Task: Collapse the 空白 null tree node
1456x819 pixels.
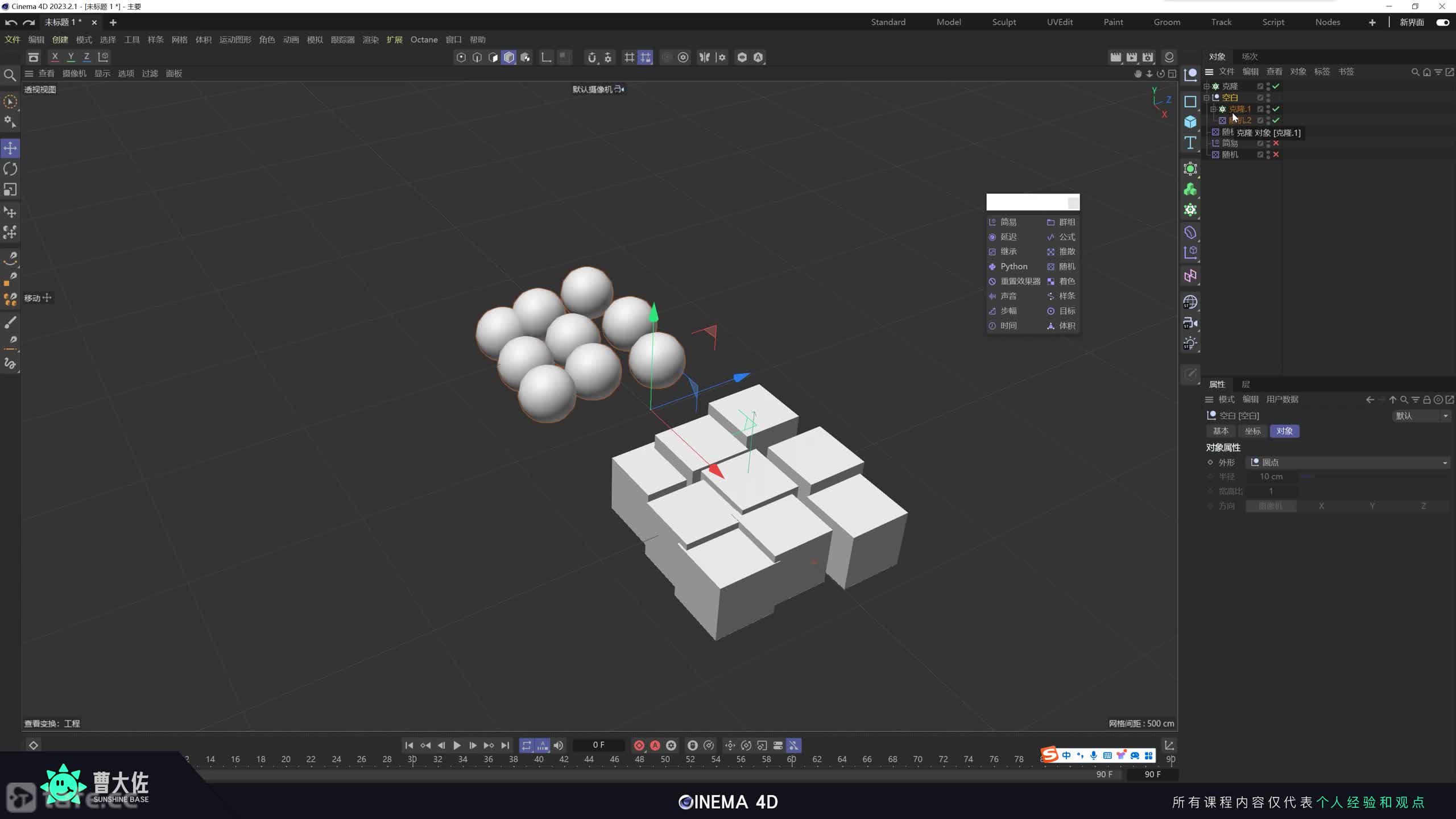Action: tap(1206, 98)
